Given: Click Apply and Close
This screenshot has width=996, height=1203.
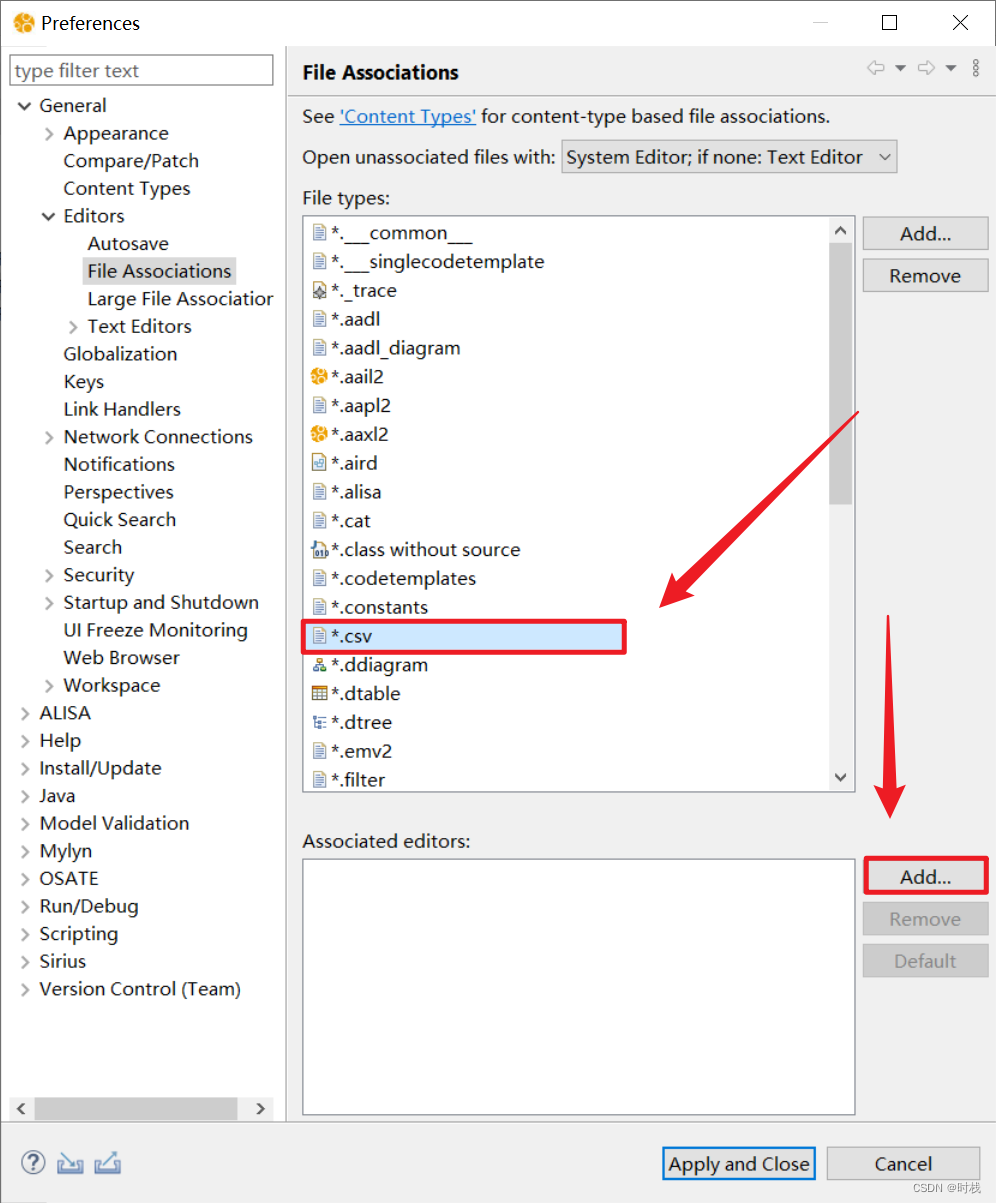Looking at the screenshot, I should coord(739,1164).
